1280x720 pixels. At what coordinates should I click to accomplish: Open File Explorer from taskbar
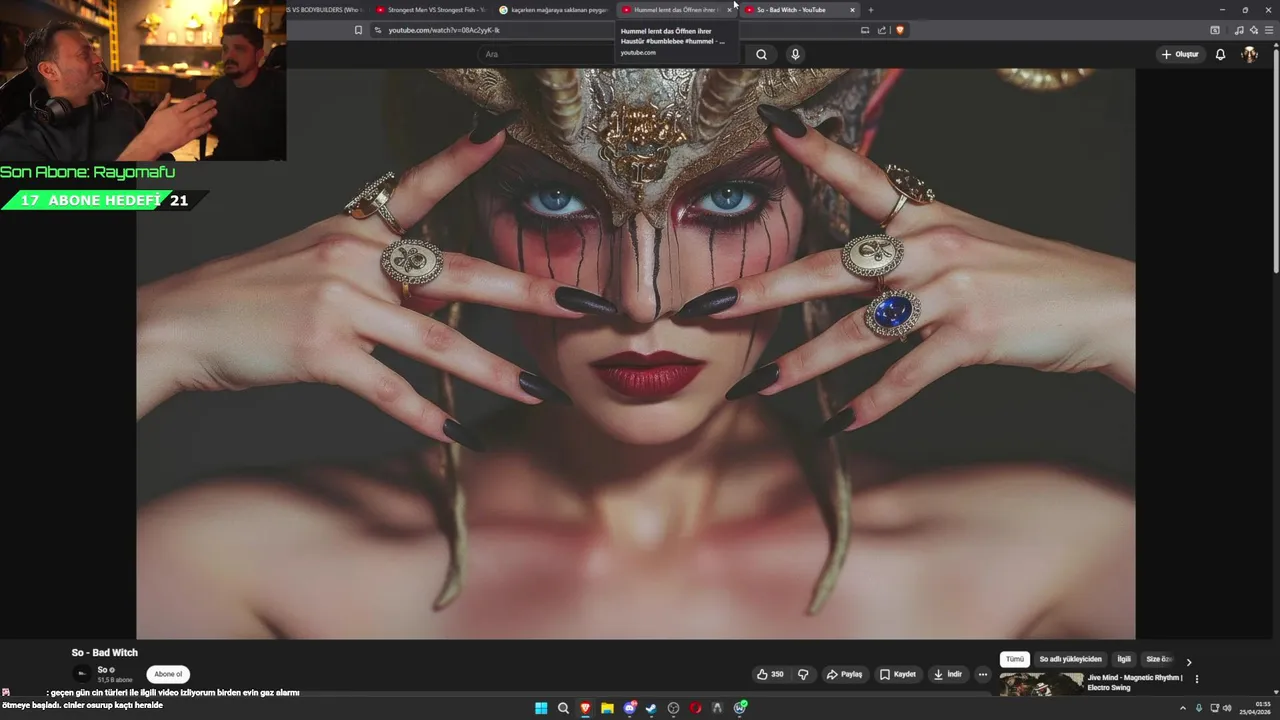click(607, 708)
